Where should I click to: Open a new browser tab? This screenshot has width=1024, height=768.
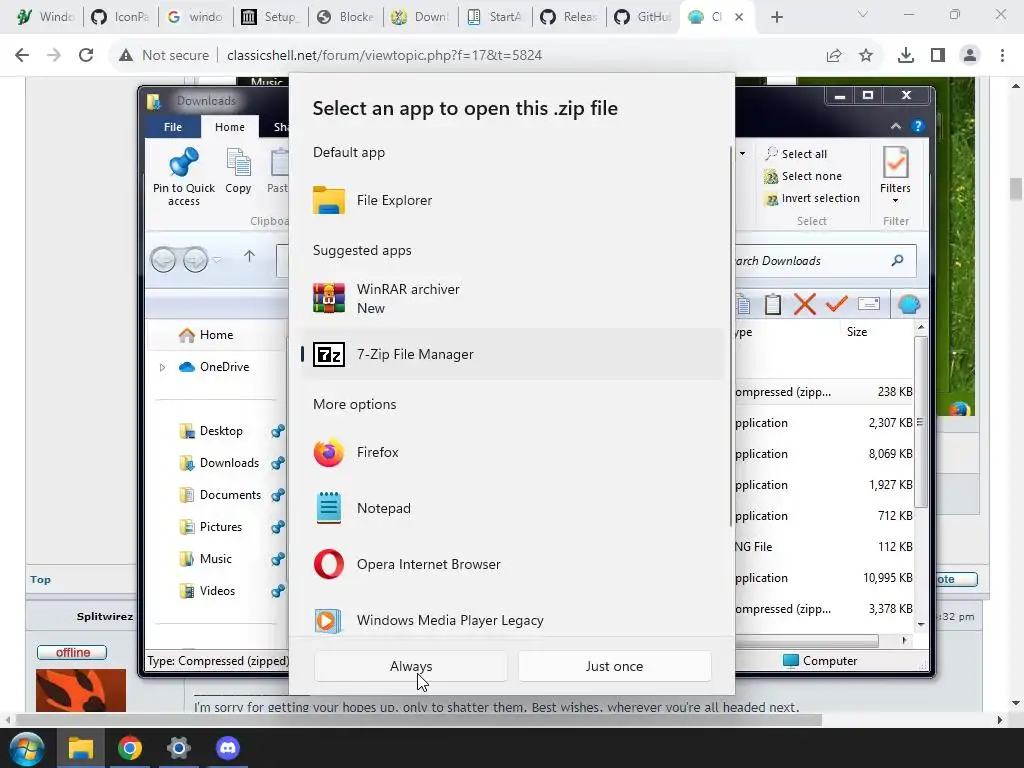[776, 17]
